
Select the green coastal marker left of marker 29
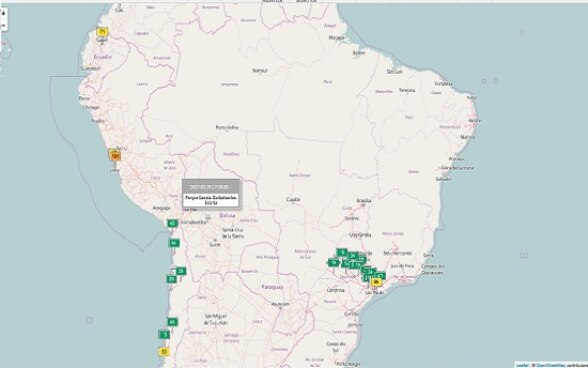click(x=171, y=279)
